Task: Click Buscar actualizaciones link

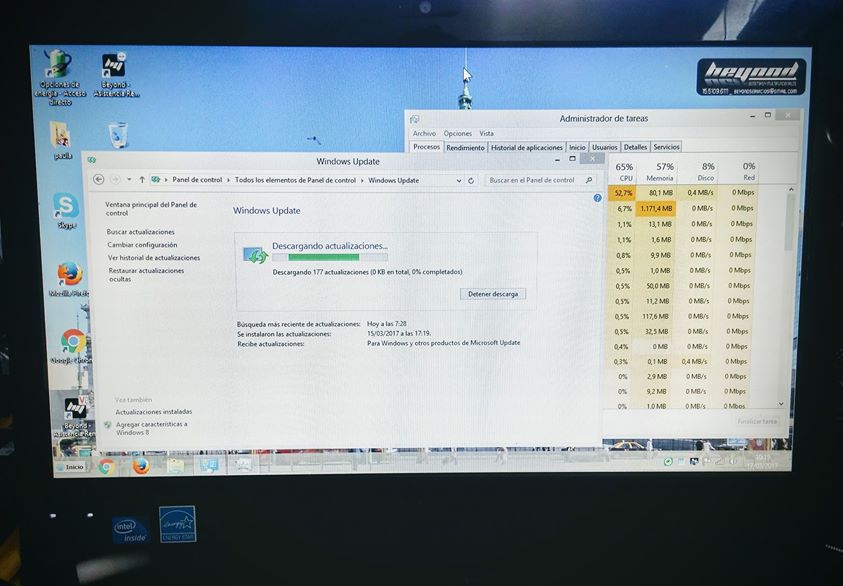Action: [x=141, y=232]
